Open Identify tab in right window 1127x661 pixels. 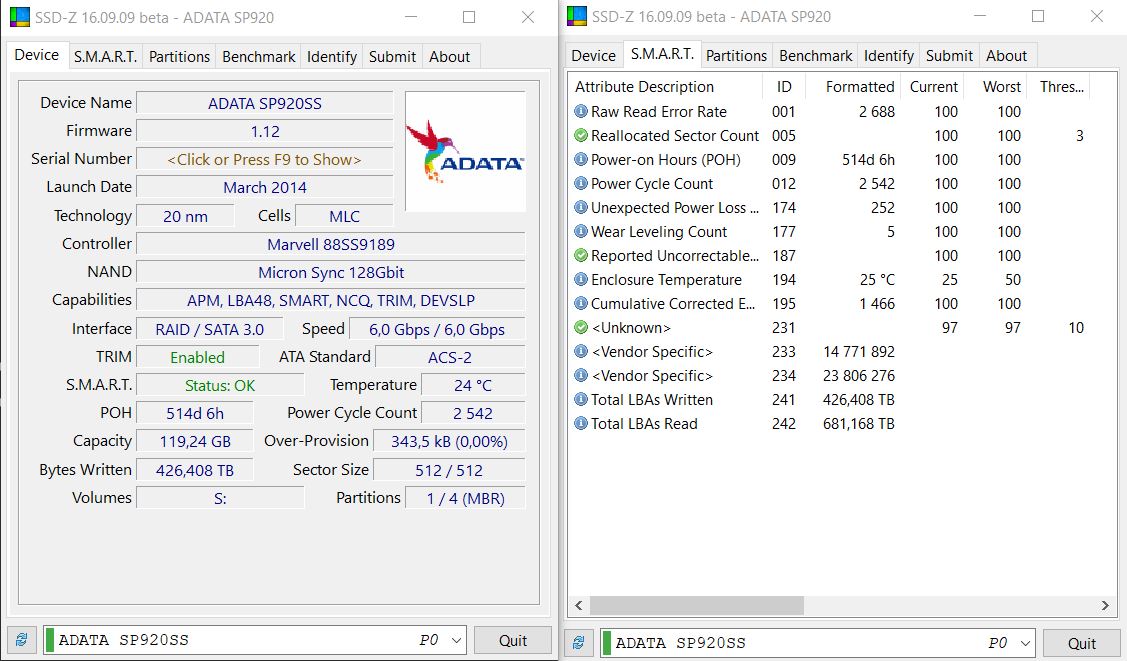[x=889, y=56]
